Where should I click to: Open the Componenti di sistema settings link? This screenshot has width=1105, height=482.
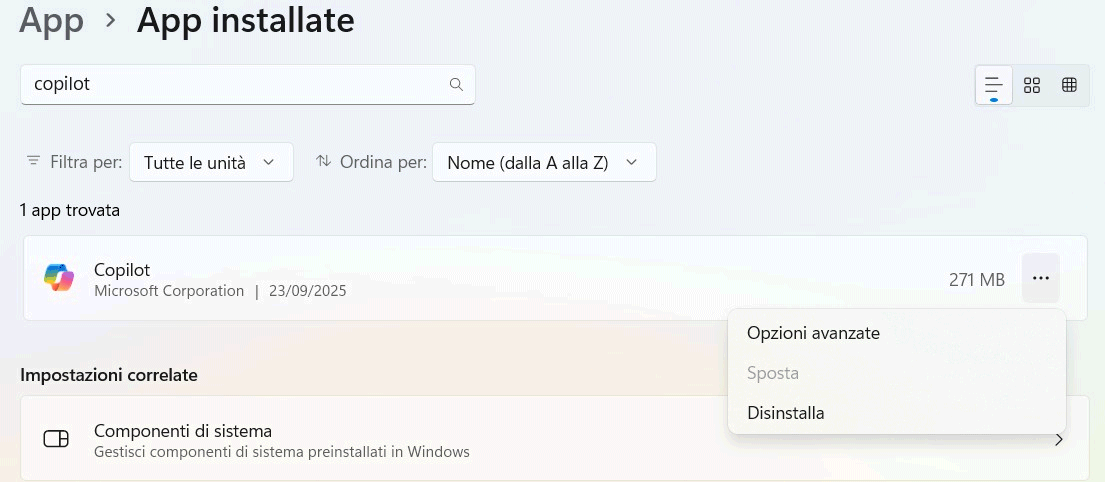tap(183, 432)
